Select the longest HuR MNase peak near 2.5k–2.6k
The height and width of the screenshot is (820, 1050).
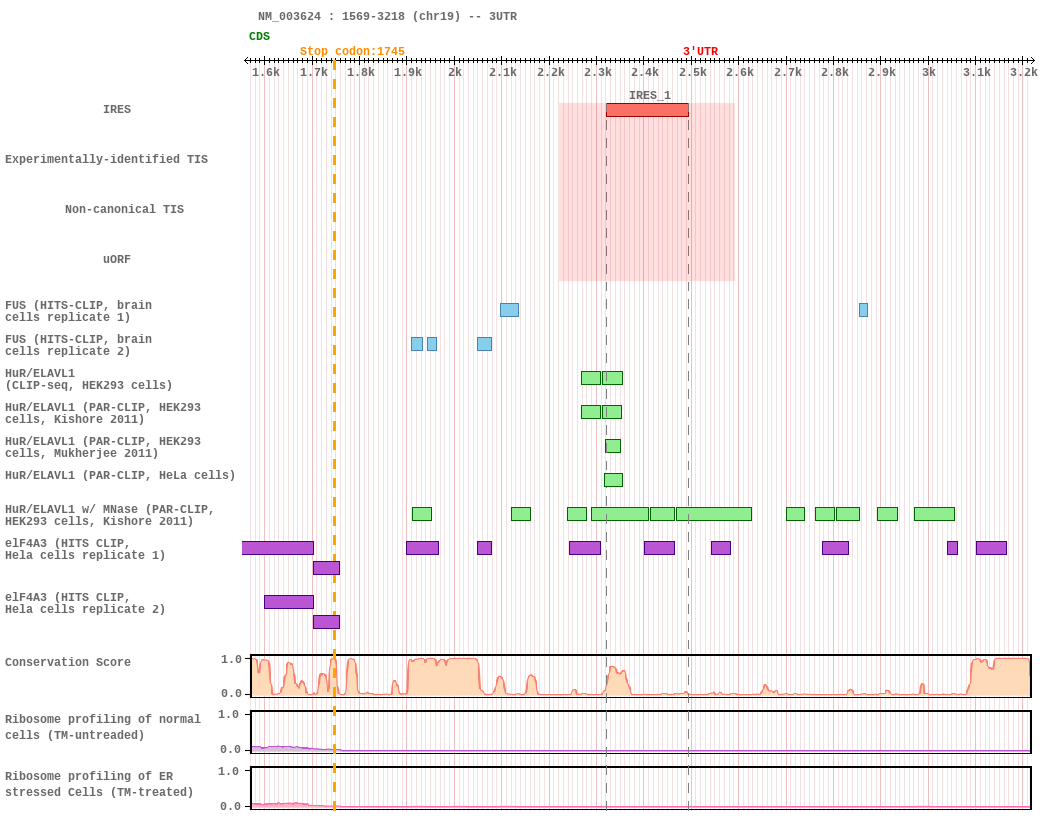click(714, 514)
